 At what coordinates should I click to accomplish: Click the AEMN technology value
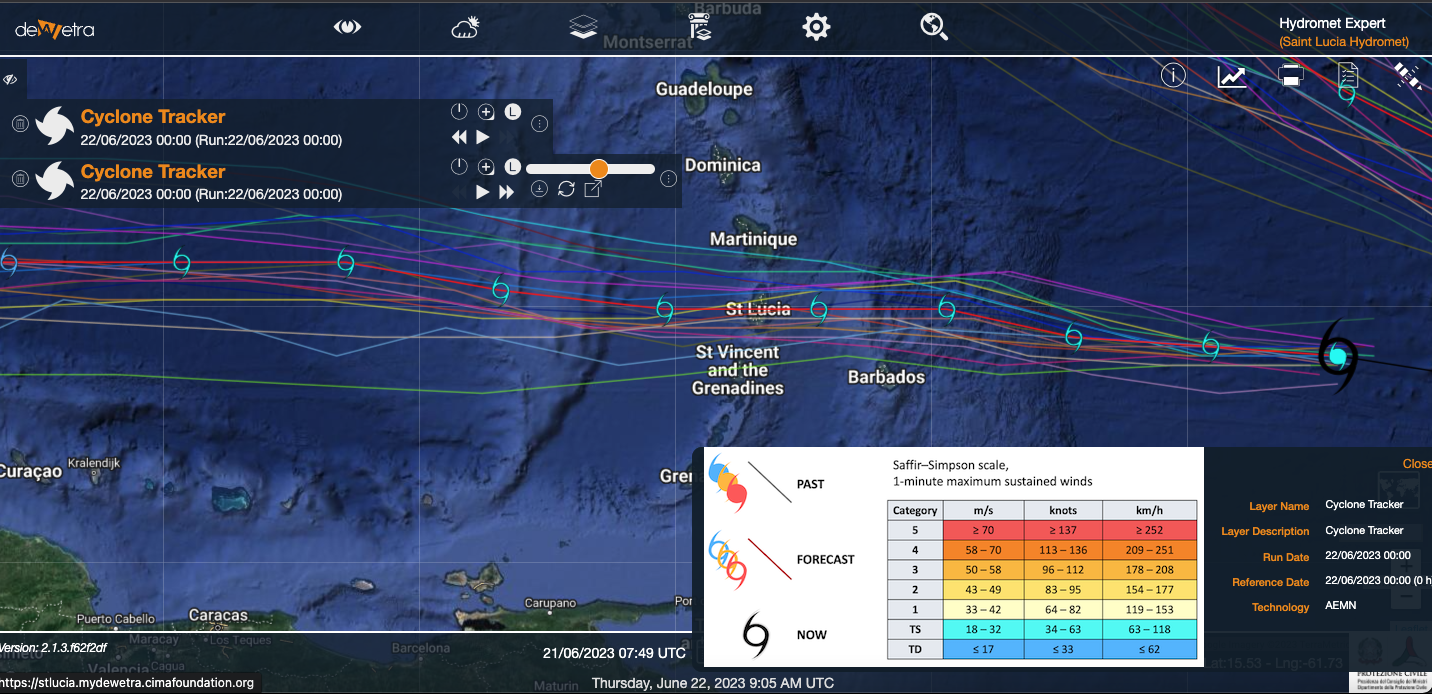[x=1341, y=606]
